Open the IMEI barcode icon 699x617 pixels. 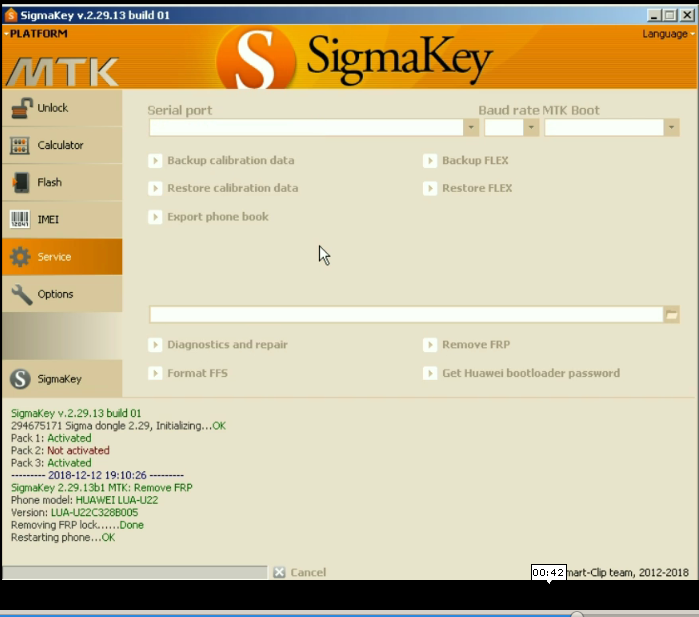click(x=20, y=219)
